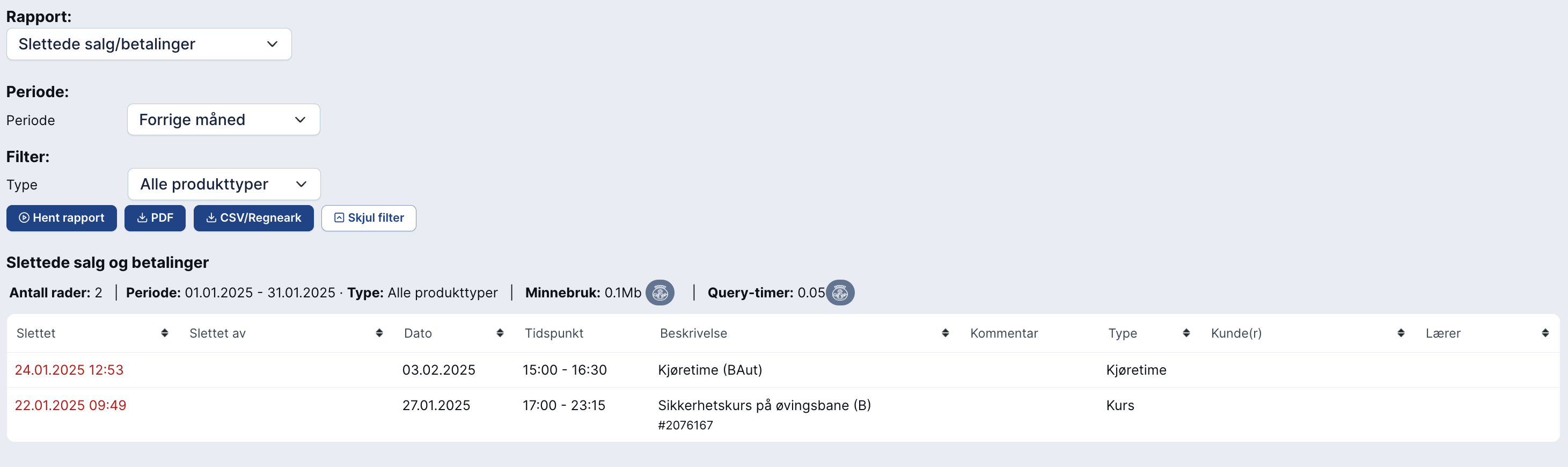Sort by the Kunde(r) column arrows

[x=1401, y=333]
